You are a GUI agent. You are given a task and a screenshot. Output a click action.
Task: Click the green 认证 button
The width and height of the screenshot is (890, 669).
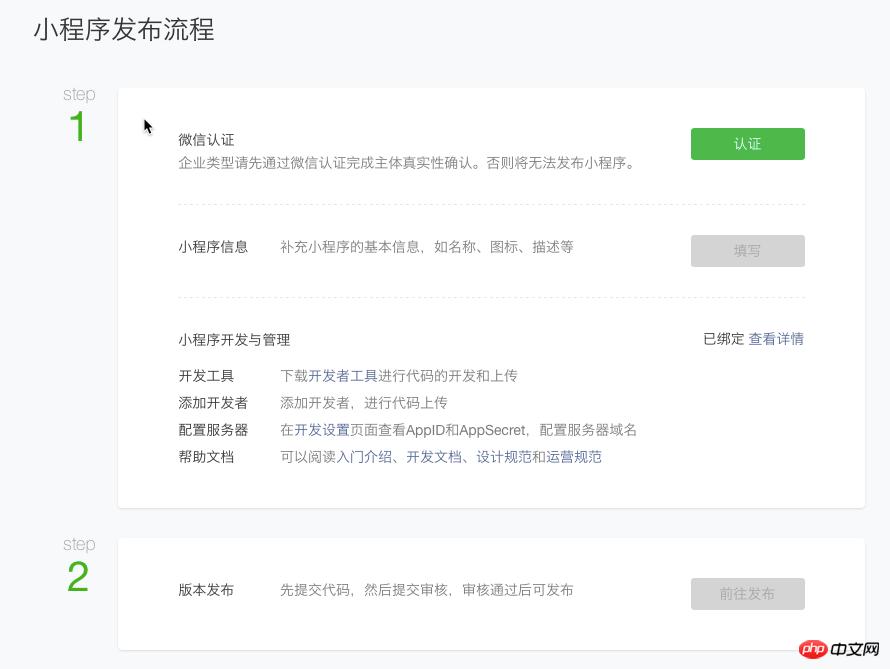click(x=747, y=144)
